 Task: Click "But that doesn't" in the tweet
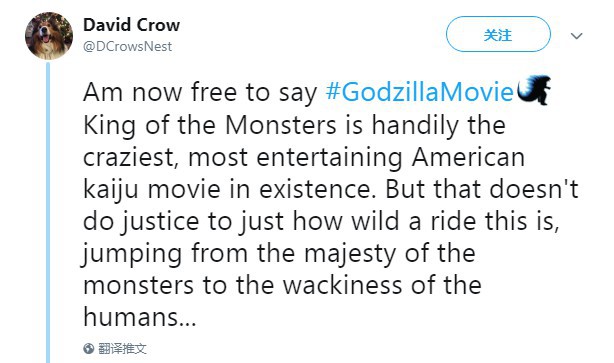point(482,189)
